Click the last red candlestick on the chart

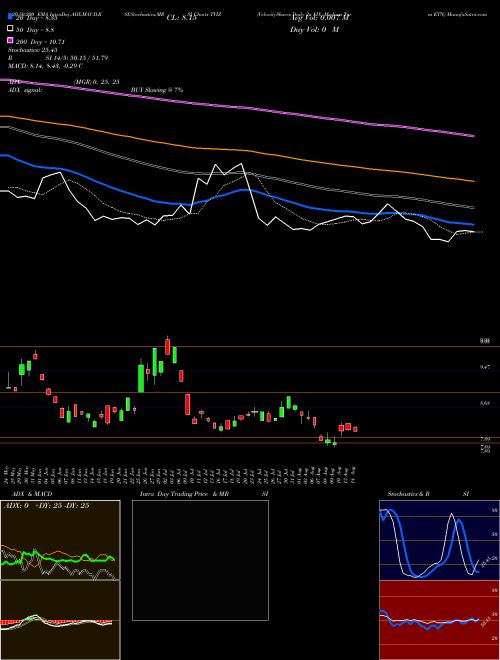(x=355, y=429)
